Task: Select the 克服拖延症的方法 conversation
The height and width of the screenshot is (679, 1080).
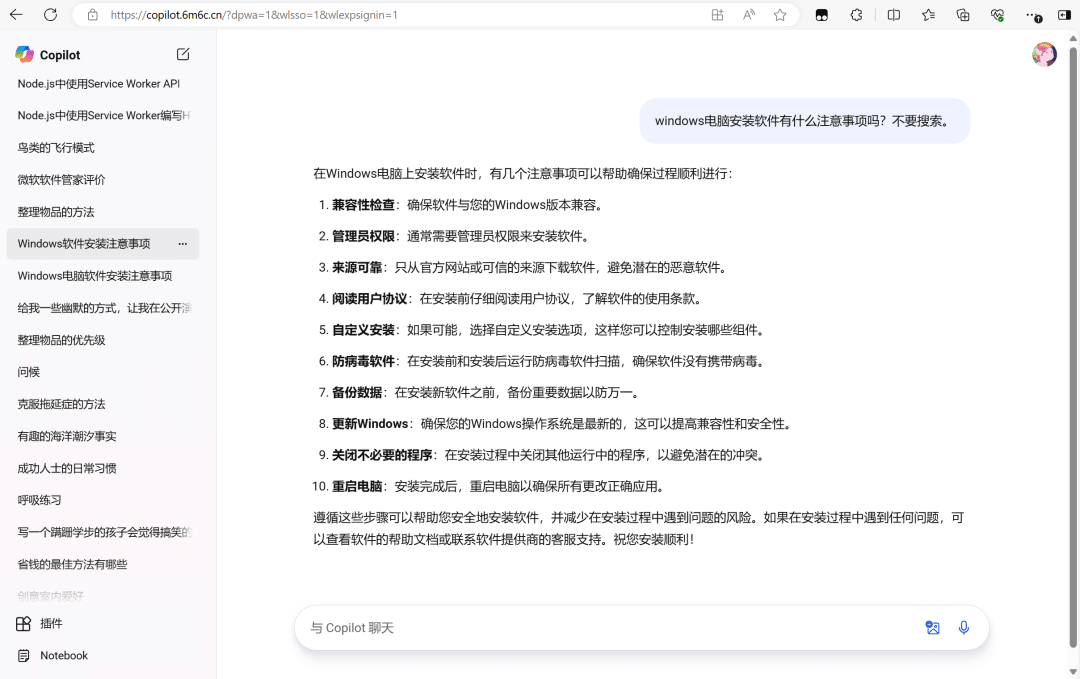Action: (x=61, y=404)
